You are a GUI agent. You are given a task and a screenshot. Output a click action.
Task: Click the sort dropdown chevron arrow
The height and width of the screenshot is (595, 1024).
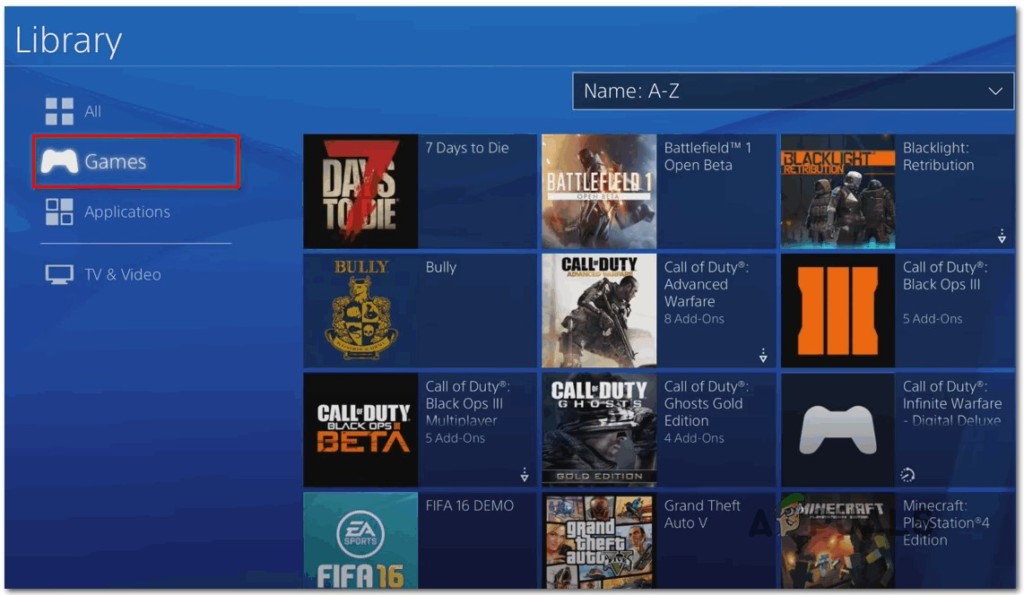(x=995, y=91)
